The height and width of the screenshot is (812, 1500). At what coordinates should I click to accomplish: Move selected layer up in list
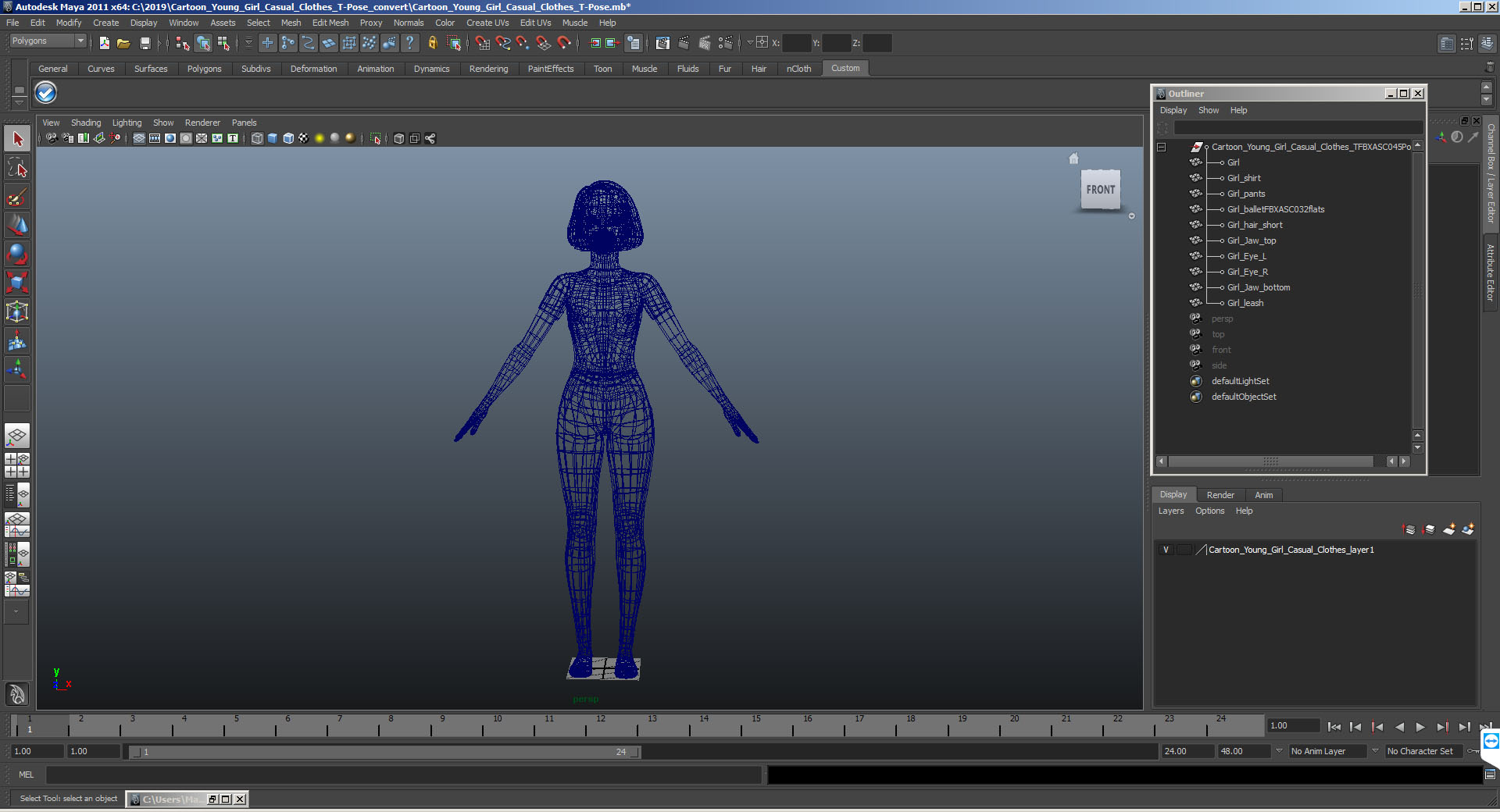1410,529
